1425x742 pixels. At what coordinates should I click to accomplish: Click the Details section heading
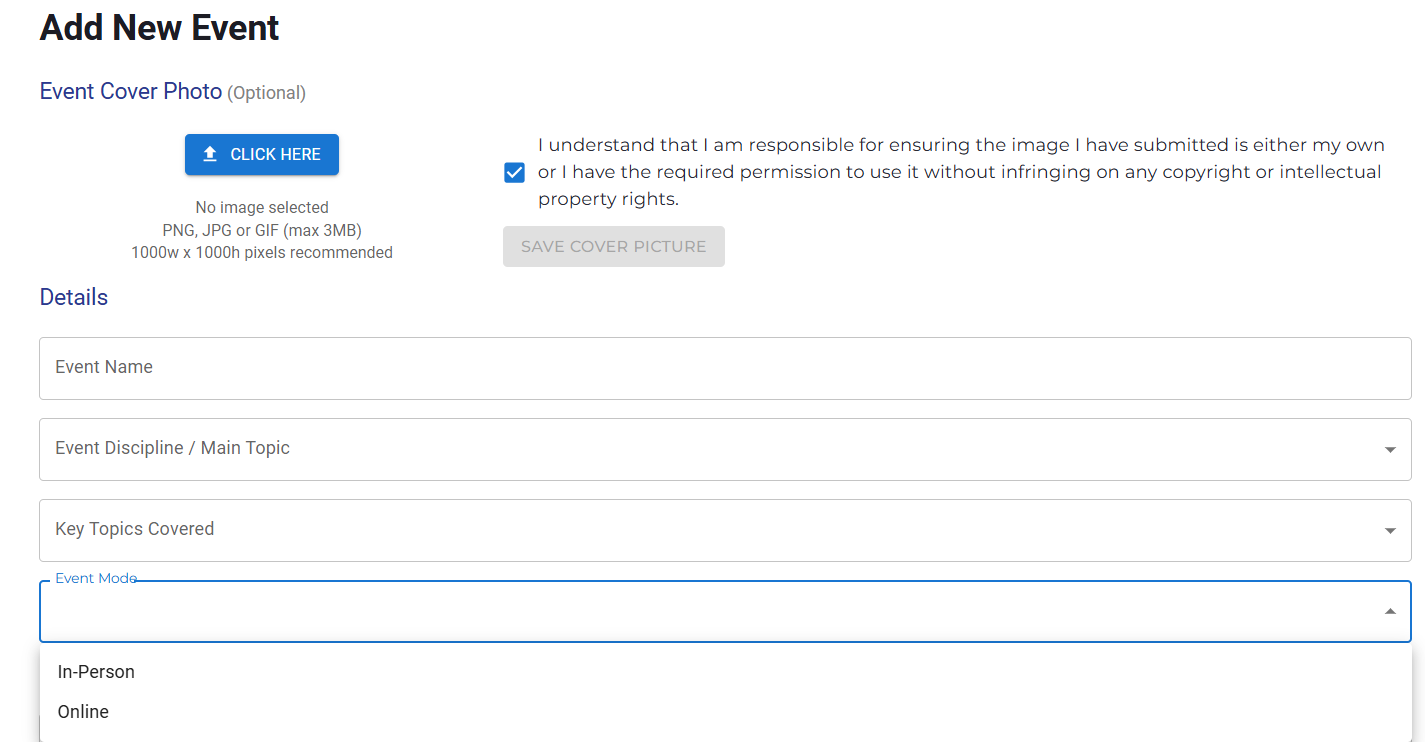[x=74, y=298]
